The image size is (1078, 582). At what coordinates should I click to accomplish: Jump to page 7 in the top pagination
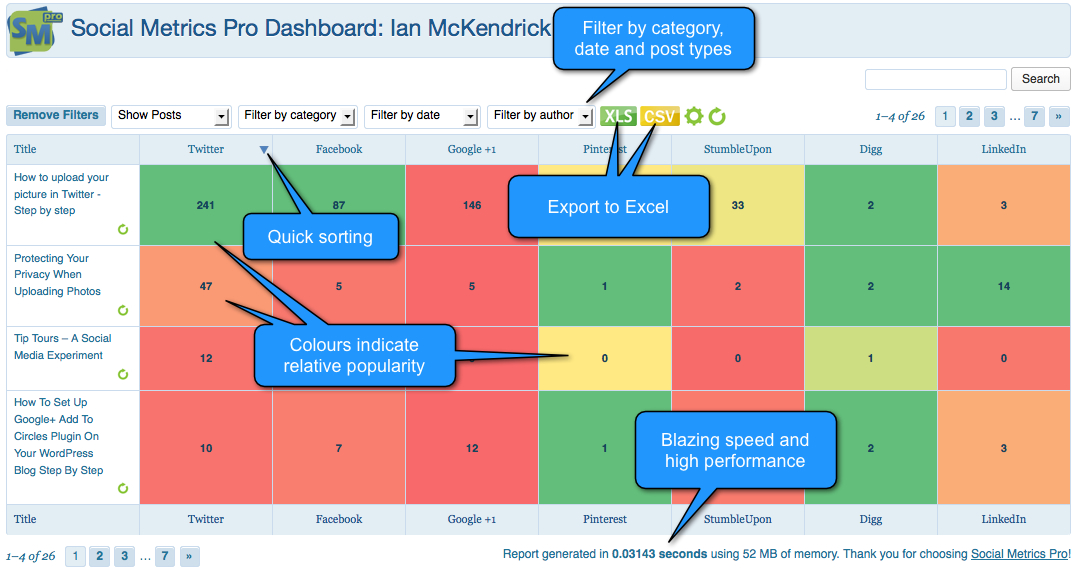1035,116
